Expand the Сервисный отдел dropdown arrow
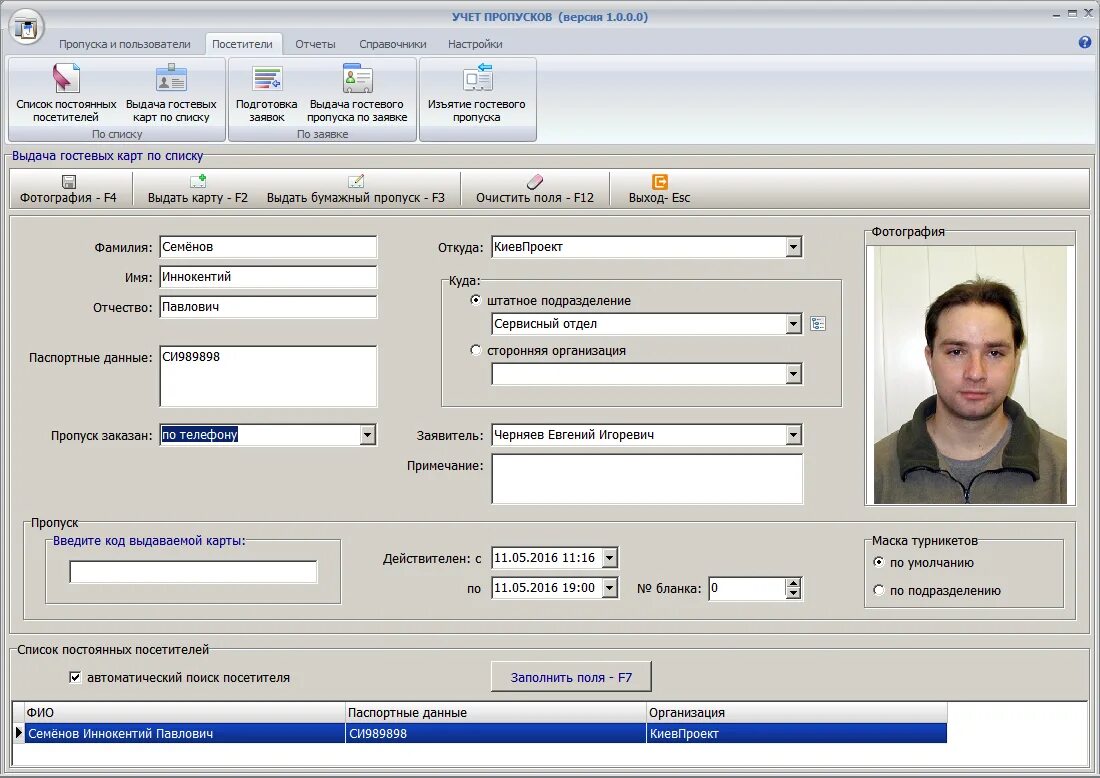The height and width of the screenshot is (778, 1100). point(793,323)
